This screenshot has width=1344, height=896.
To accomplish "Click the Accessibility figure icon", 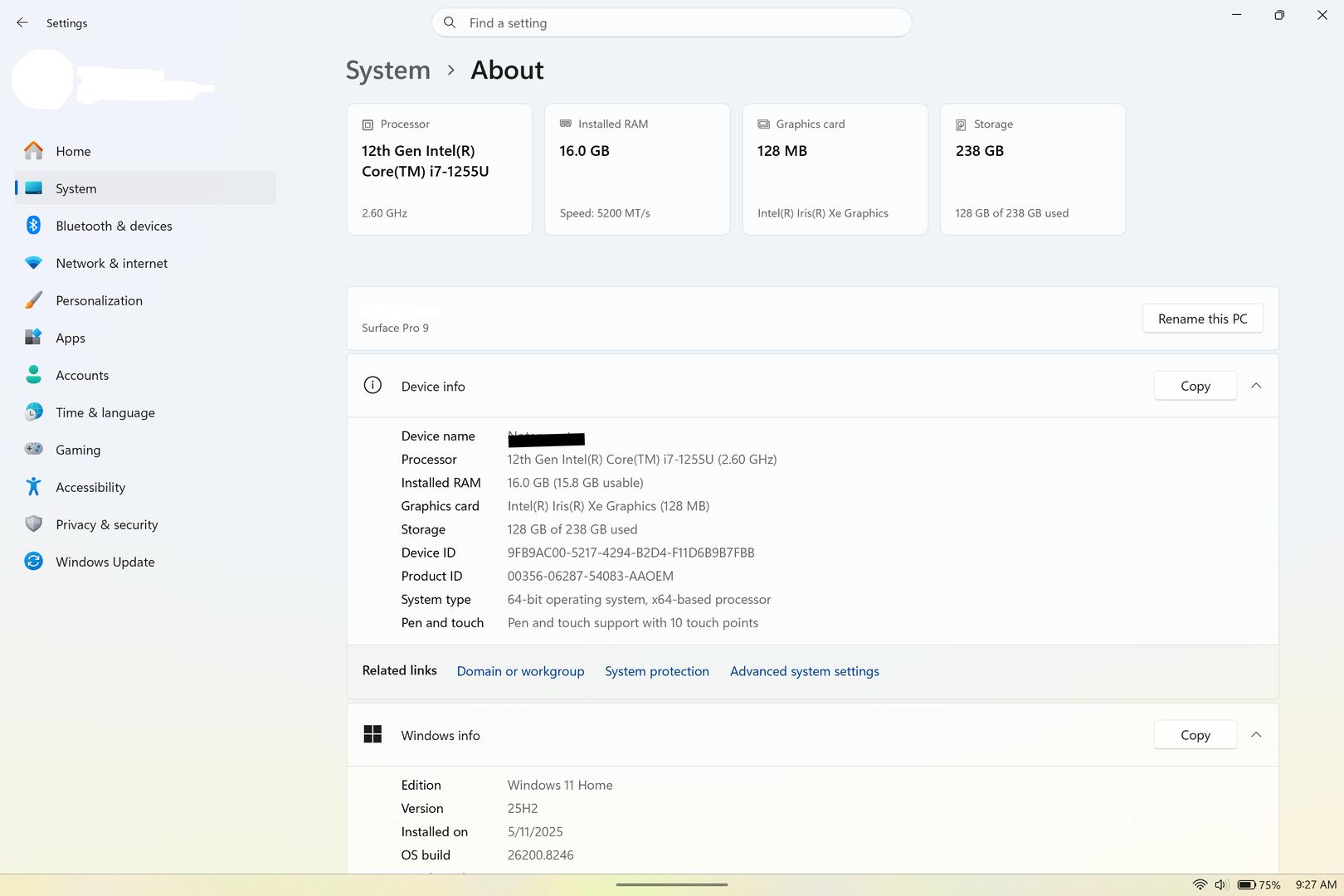I will (33, 487).
